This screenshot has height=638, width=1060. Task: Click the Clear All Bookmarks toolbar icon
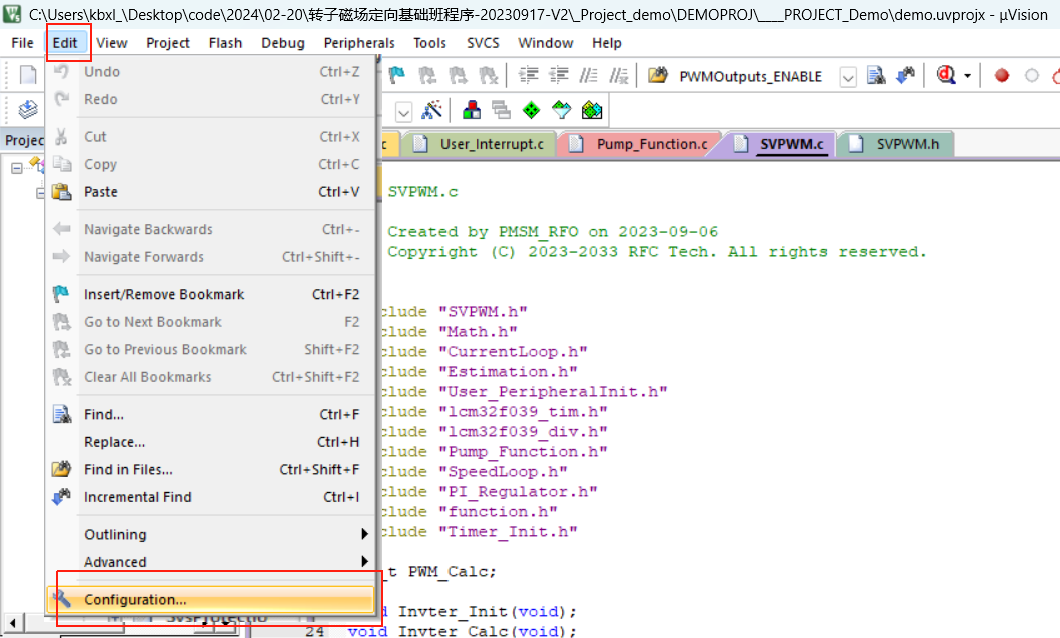[489, 75]
